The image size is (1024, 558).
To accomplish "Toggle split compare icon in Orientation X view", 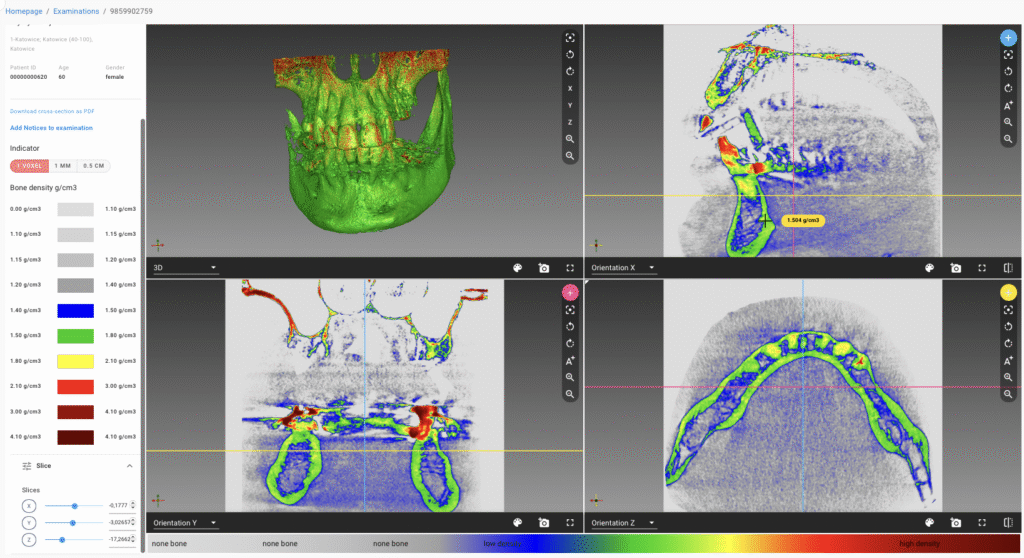I will pyautogui.click(x=1008, y=268).
